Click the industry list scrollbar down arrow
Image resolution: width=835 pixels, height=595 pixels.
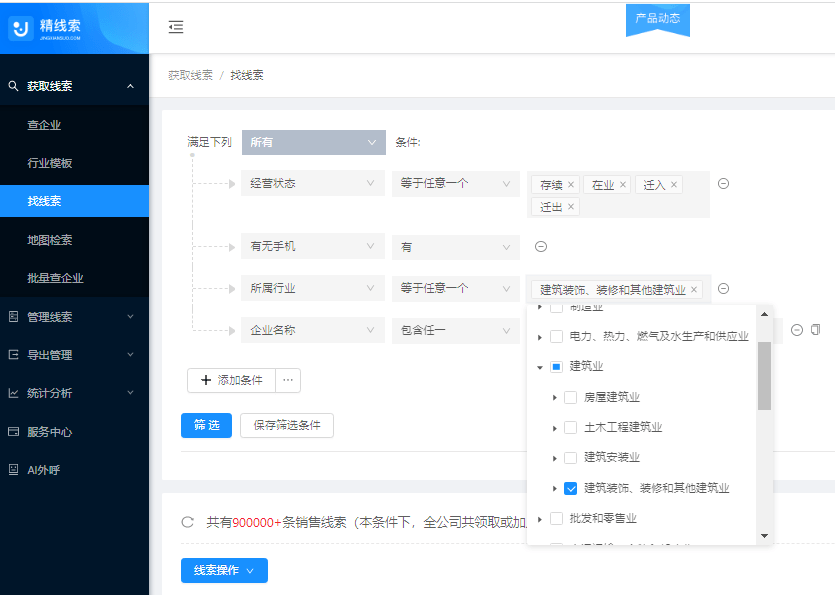click(x=764, y=536)
